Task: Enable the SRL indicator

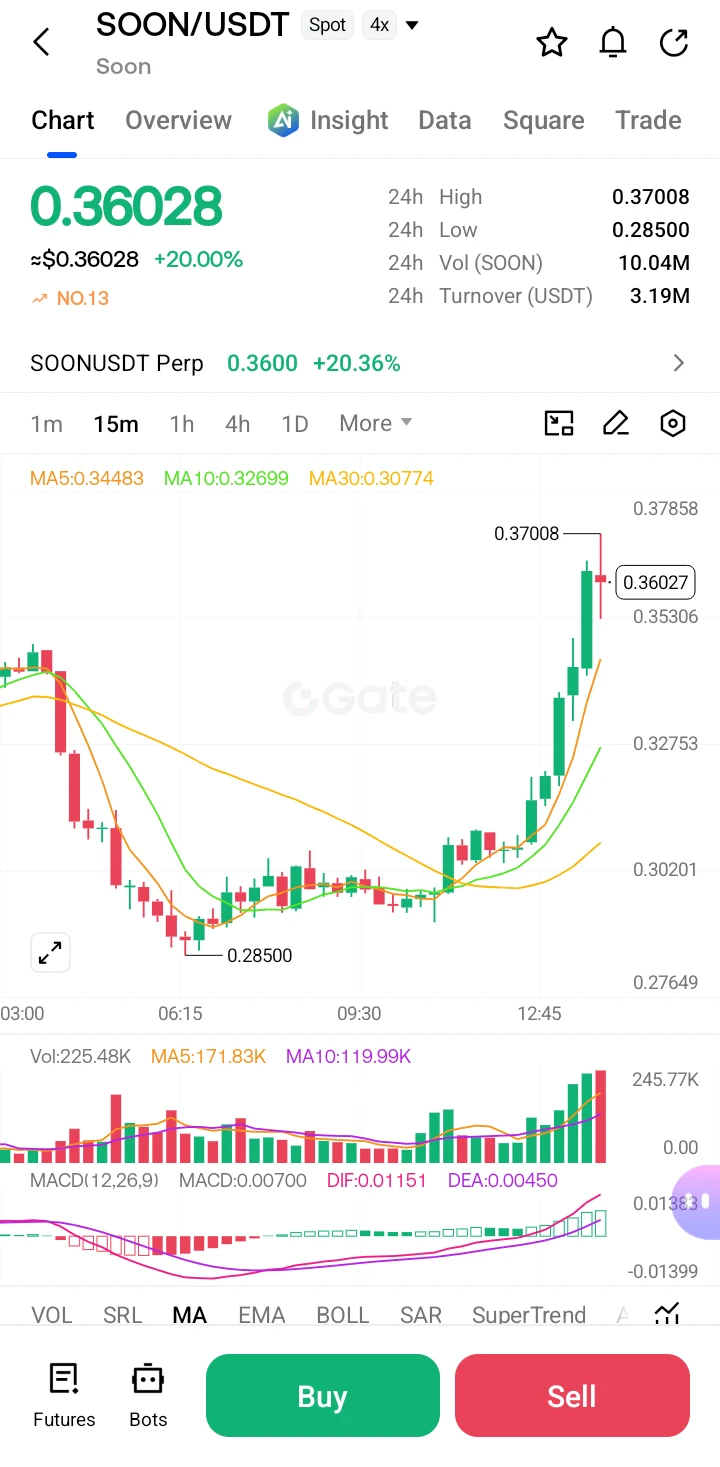Action: (x=122, y=1314)
